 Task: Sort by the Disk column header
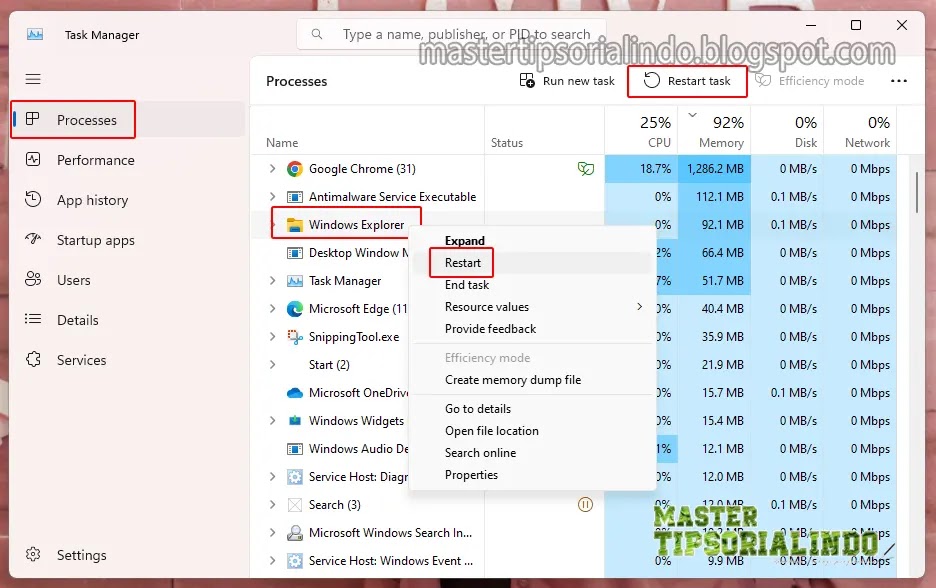[787, 131]
